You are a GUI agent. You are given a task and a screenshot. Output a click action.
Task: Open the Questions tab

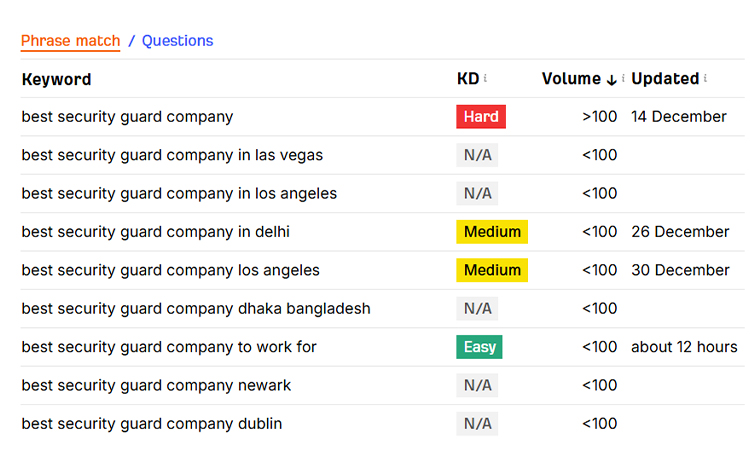pyautogui.click(x=177, y=41)
